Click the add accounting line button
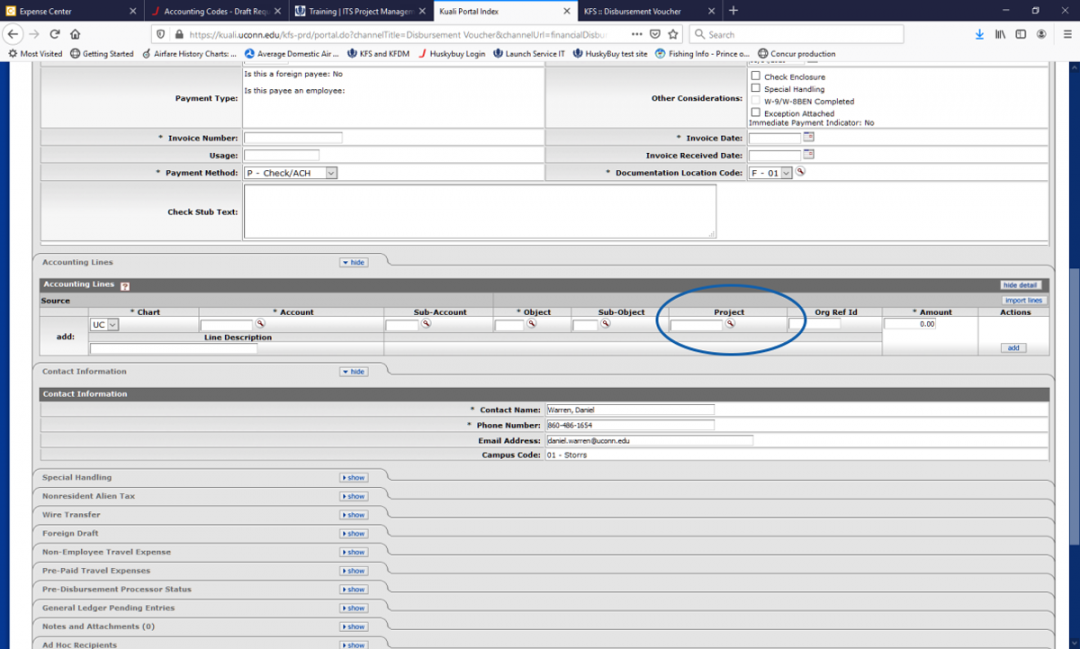Screen dimensions: 1080x649 click(x=1013, y=348)
